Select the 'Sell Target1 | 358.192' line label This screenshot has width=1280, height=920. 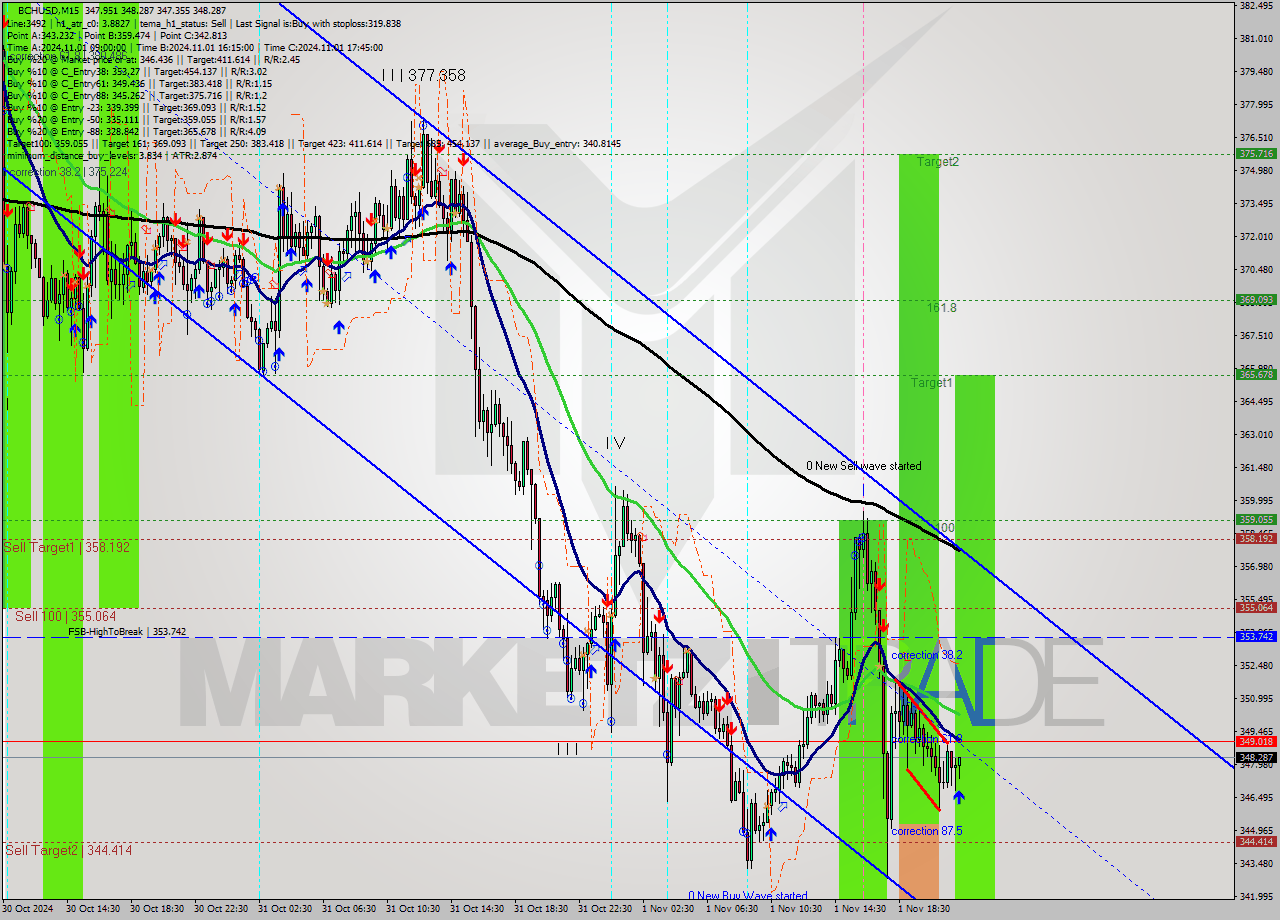pos(67,547)
